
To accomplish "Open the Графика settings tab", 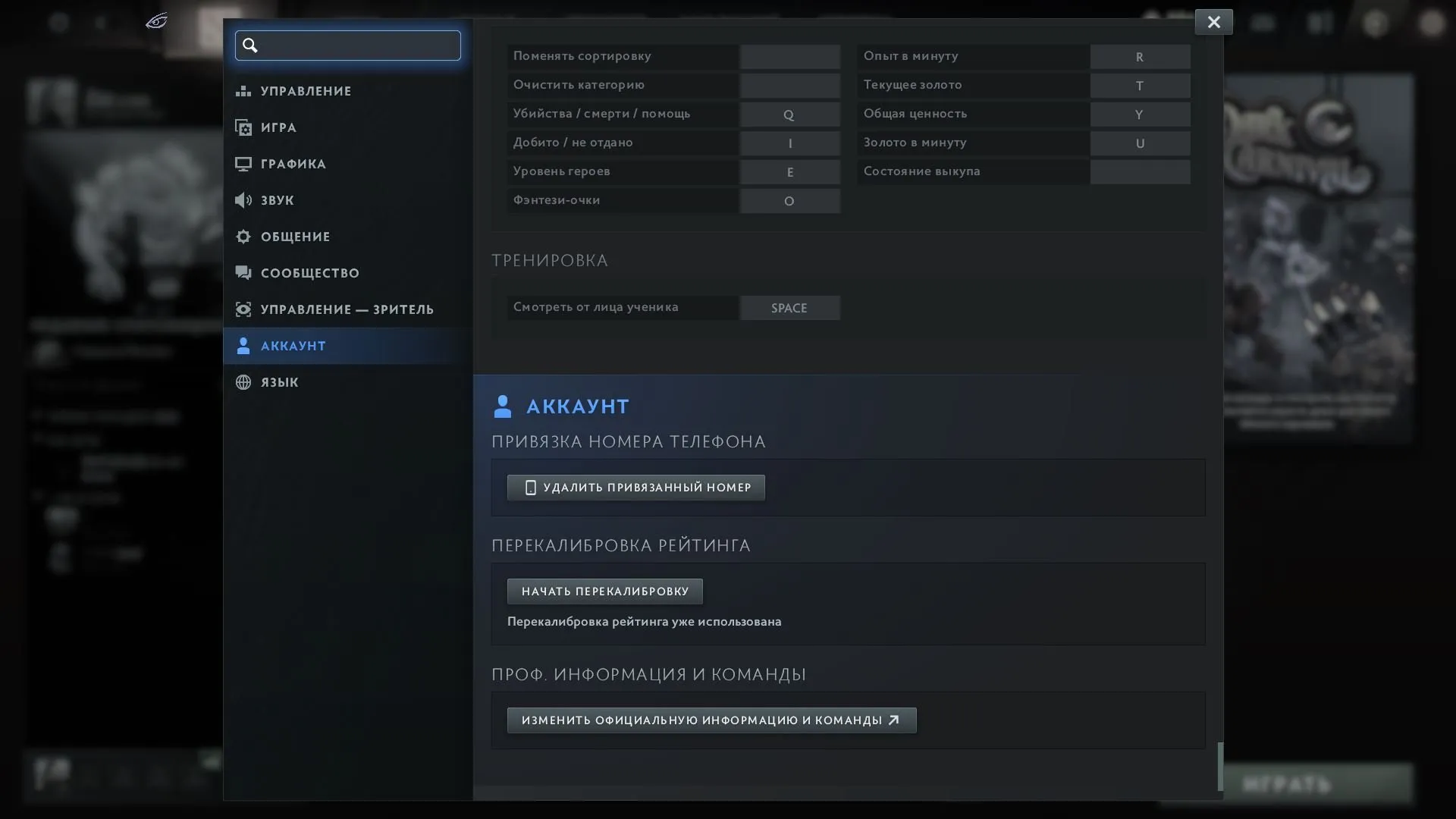I will pos(347,164).
